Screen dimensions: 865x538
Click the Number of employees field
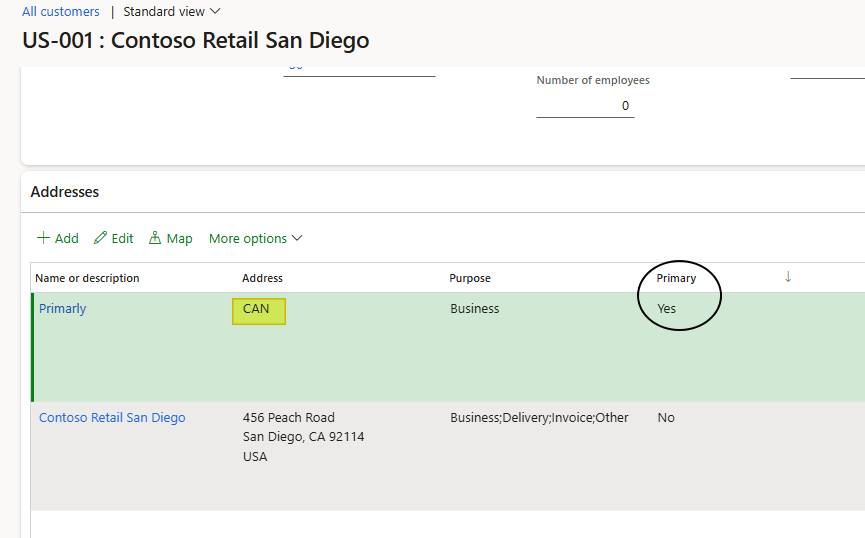click(585, 106)
